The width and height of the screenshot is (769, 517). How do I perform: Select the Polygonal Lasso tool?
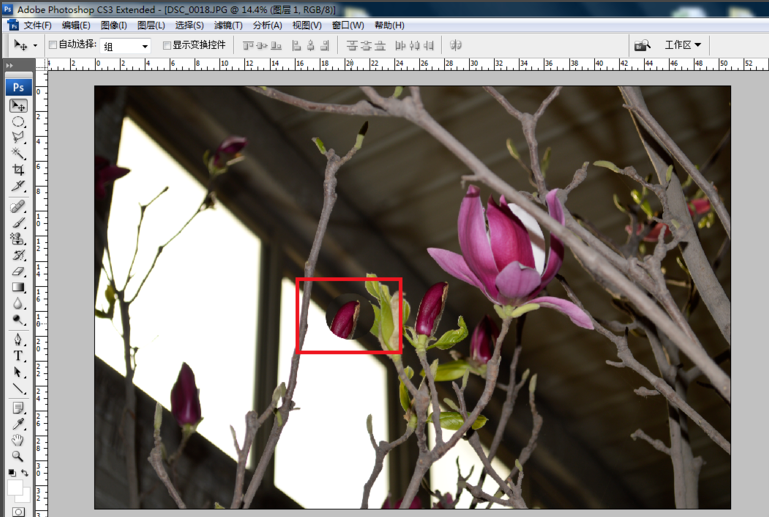point(18,137)
